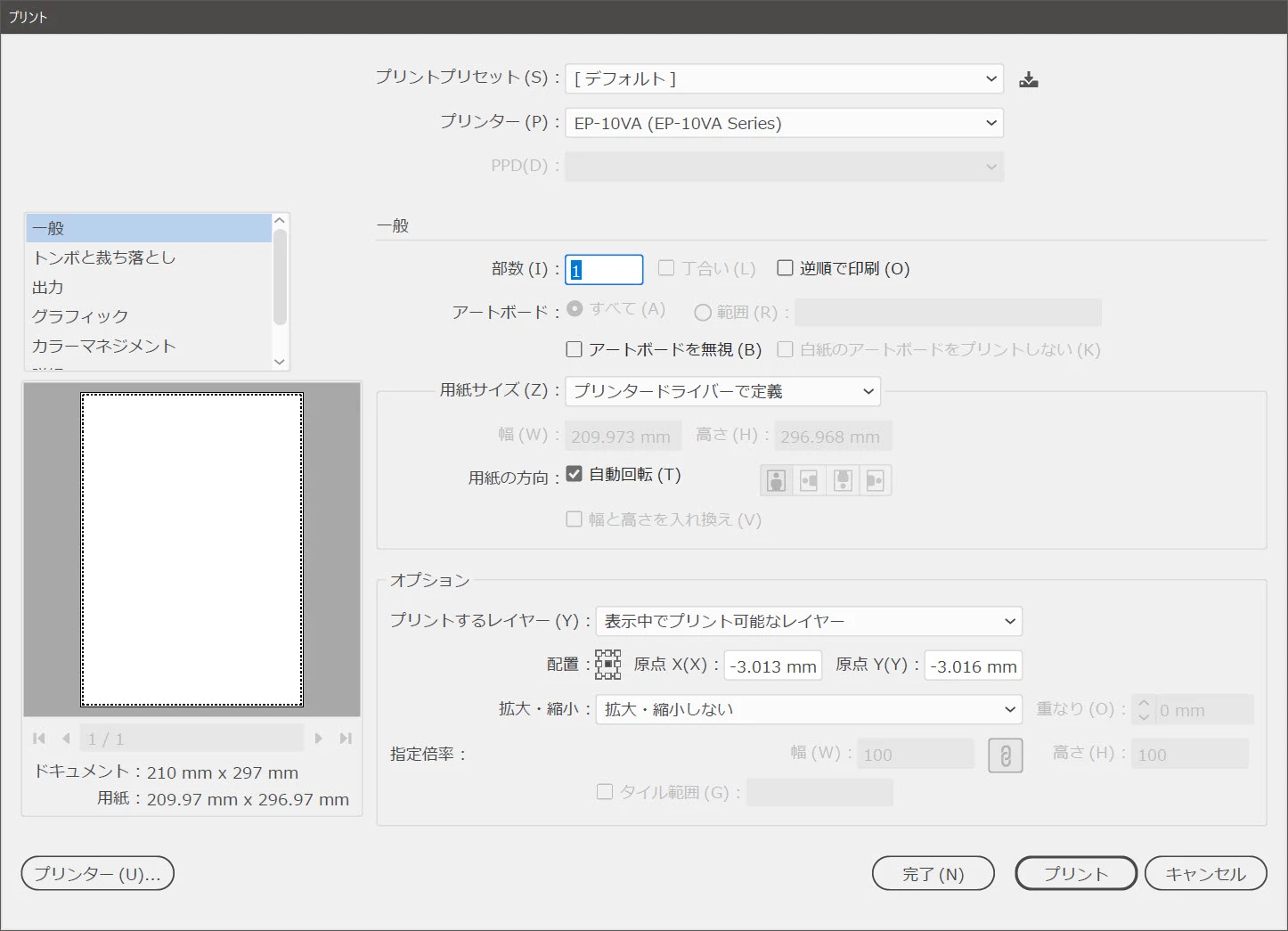Go to next page preview arrow
1288x931 pixels.
[x=319, y=739]
